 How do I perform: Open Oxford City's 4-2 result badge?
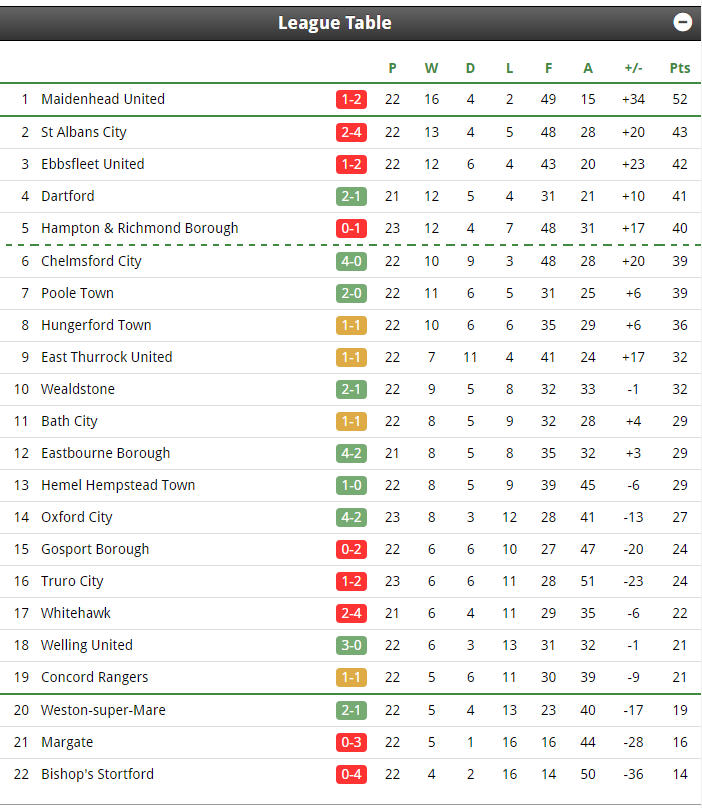pyautogui.click(x=351, y=517)
